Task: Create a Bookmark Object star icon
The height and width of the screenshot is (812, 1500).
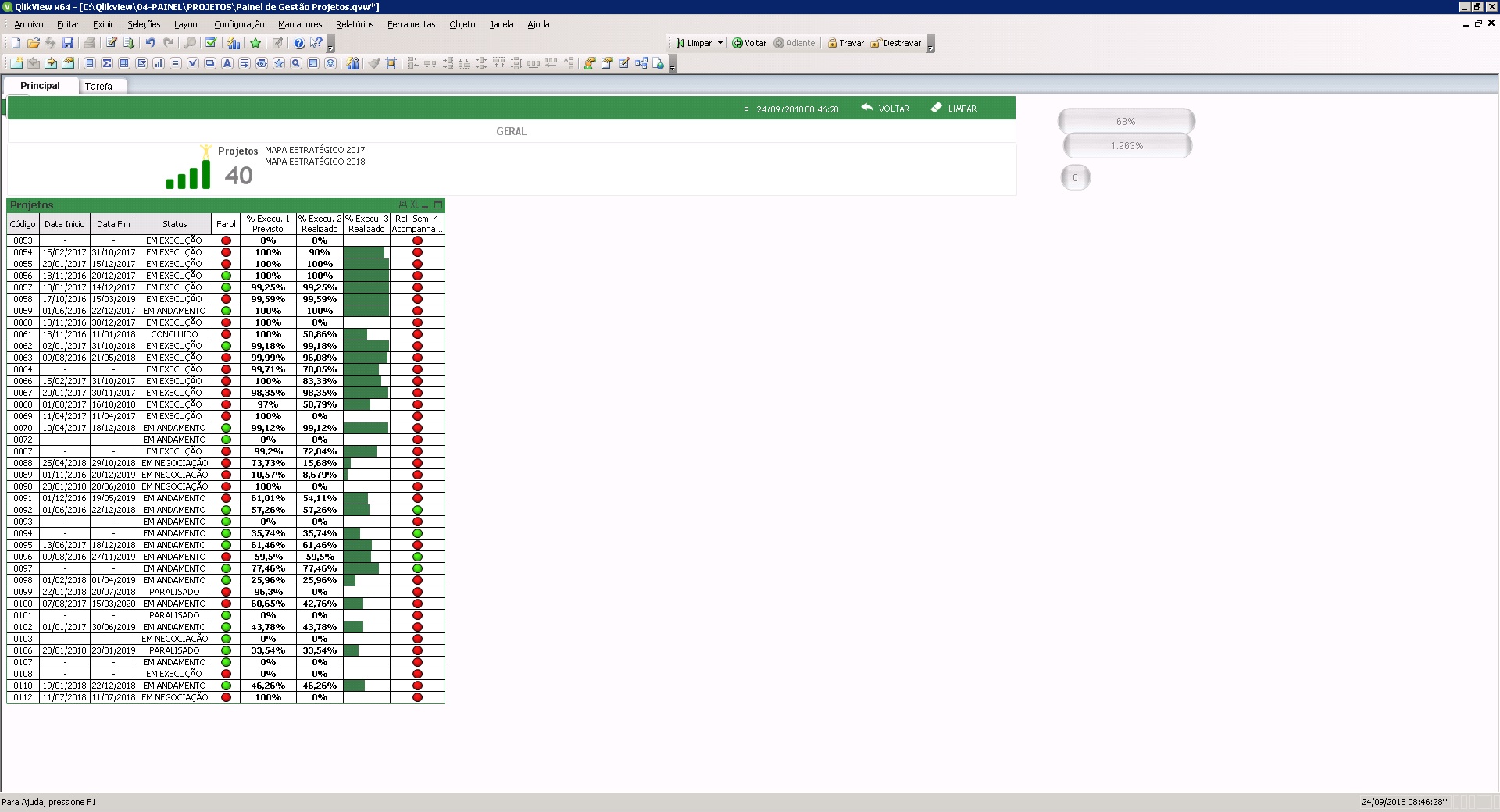Action: pyautogui.click(x=279, y=63)
